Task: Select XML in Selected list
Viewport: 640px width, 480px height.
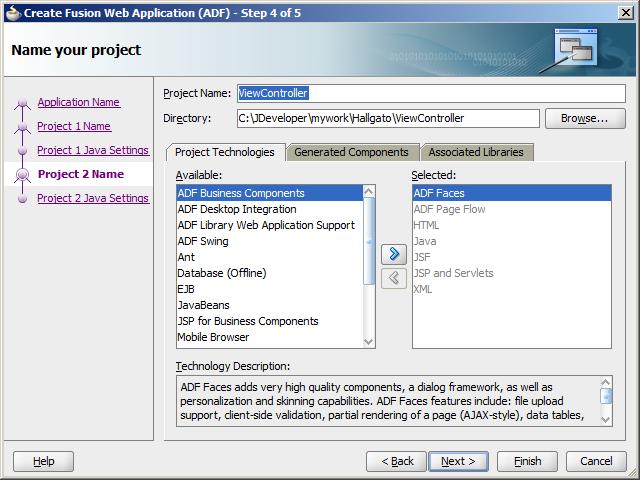Action: (x=512, y=289)
